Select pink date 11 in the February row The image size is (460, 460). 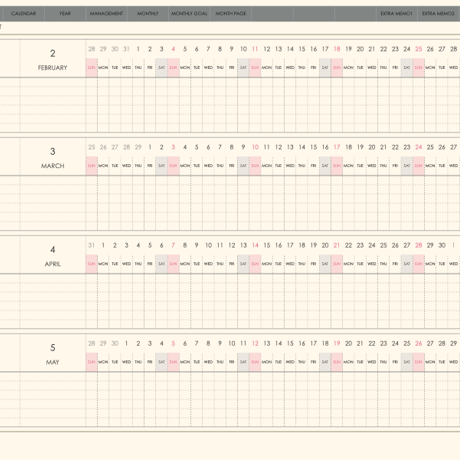(255, 49)
